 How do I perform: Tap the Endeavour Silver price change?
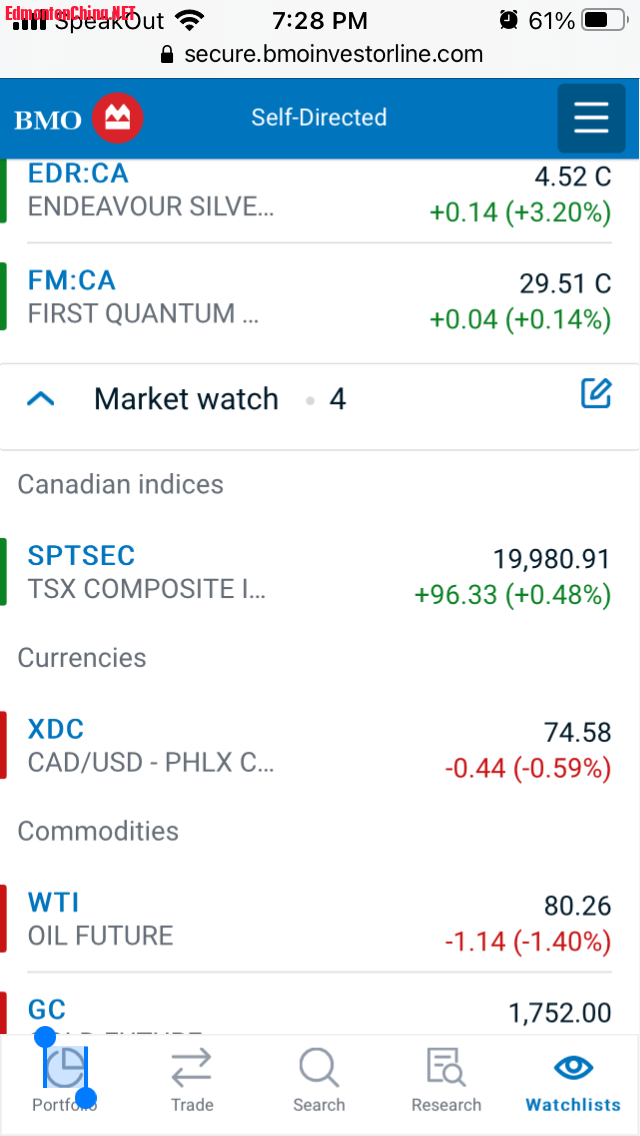coord(520,212)
